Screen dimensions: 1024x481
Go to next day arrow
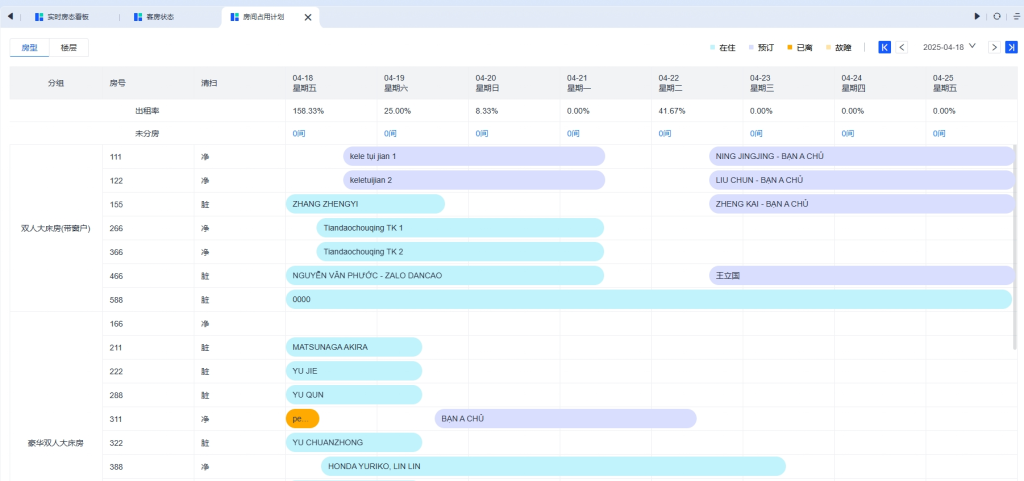click(x=994, y=47)
